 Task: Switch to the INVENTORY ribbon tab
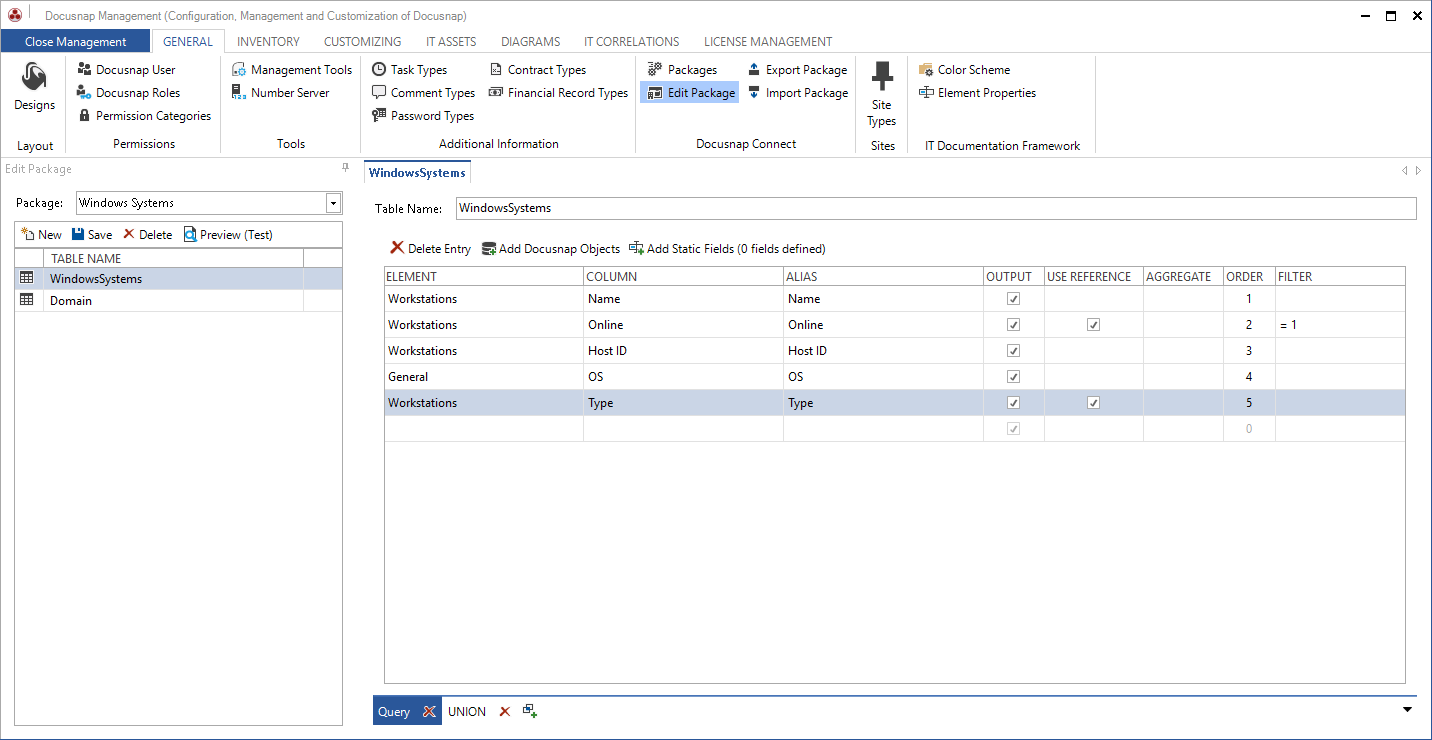tap(268, 42)
